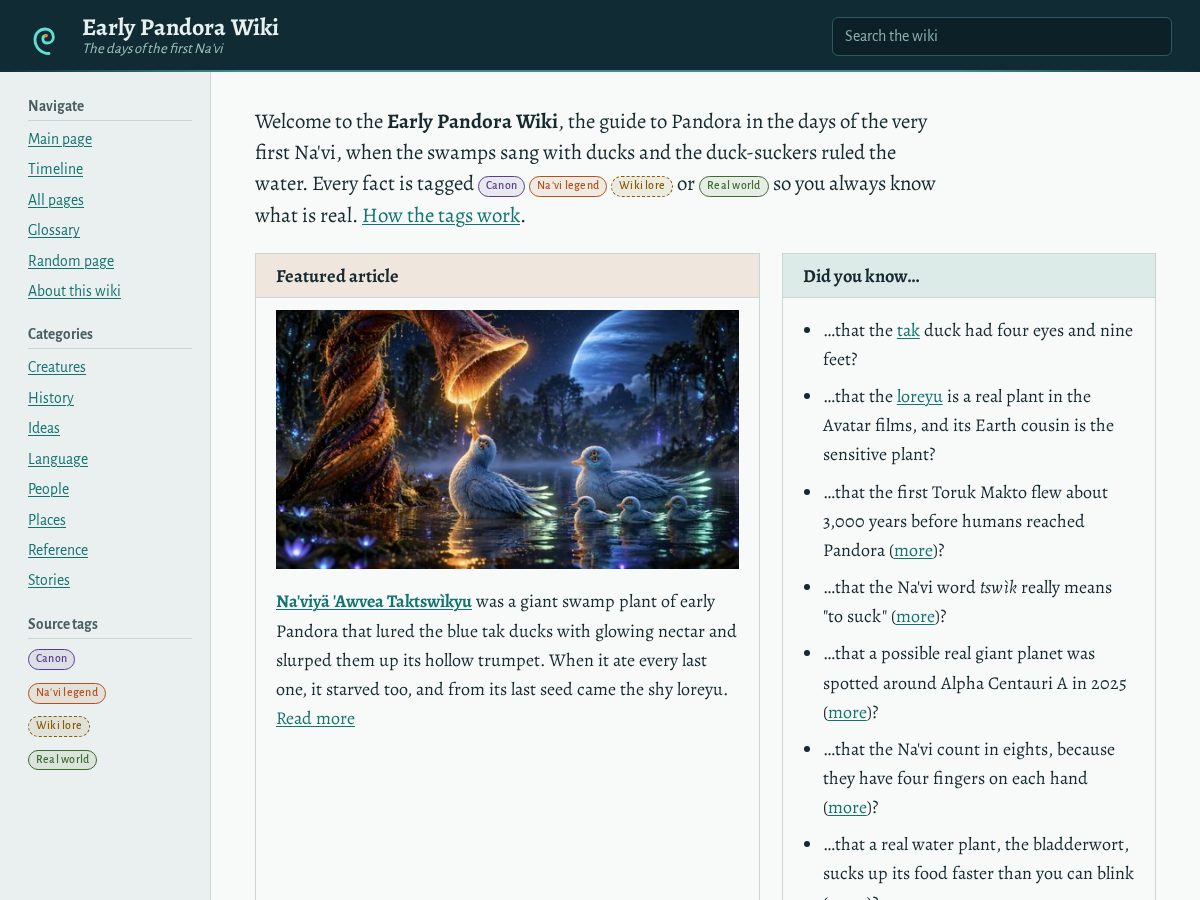Open Main page in Navigate sidebar
The height and width of the screenshot is (900, 1200).
[x=60, y=139]
